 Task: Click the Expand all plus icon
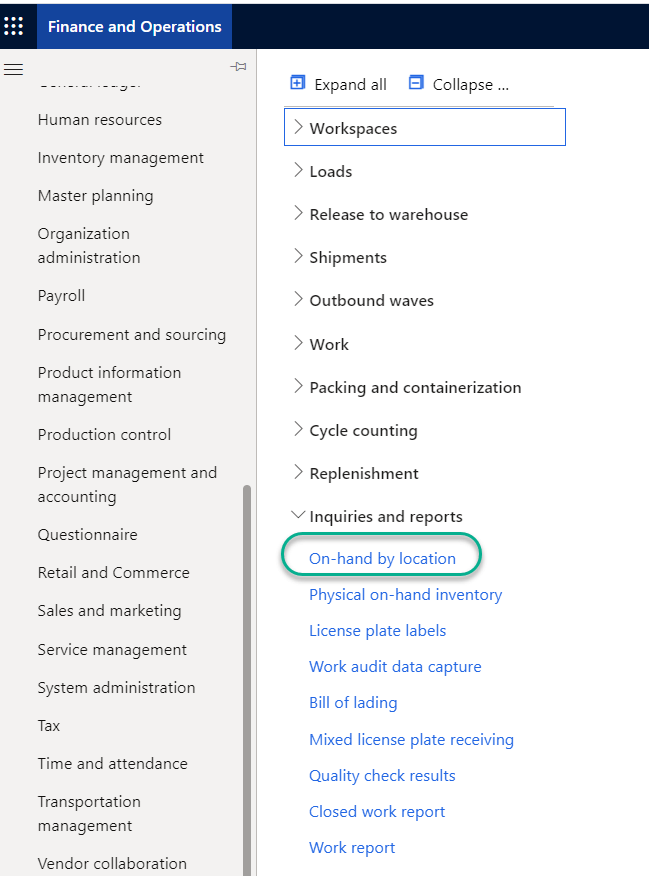coord(297,83)
